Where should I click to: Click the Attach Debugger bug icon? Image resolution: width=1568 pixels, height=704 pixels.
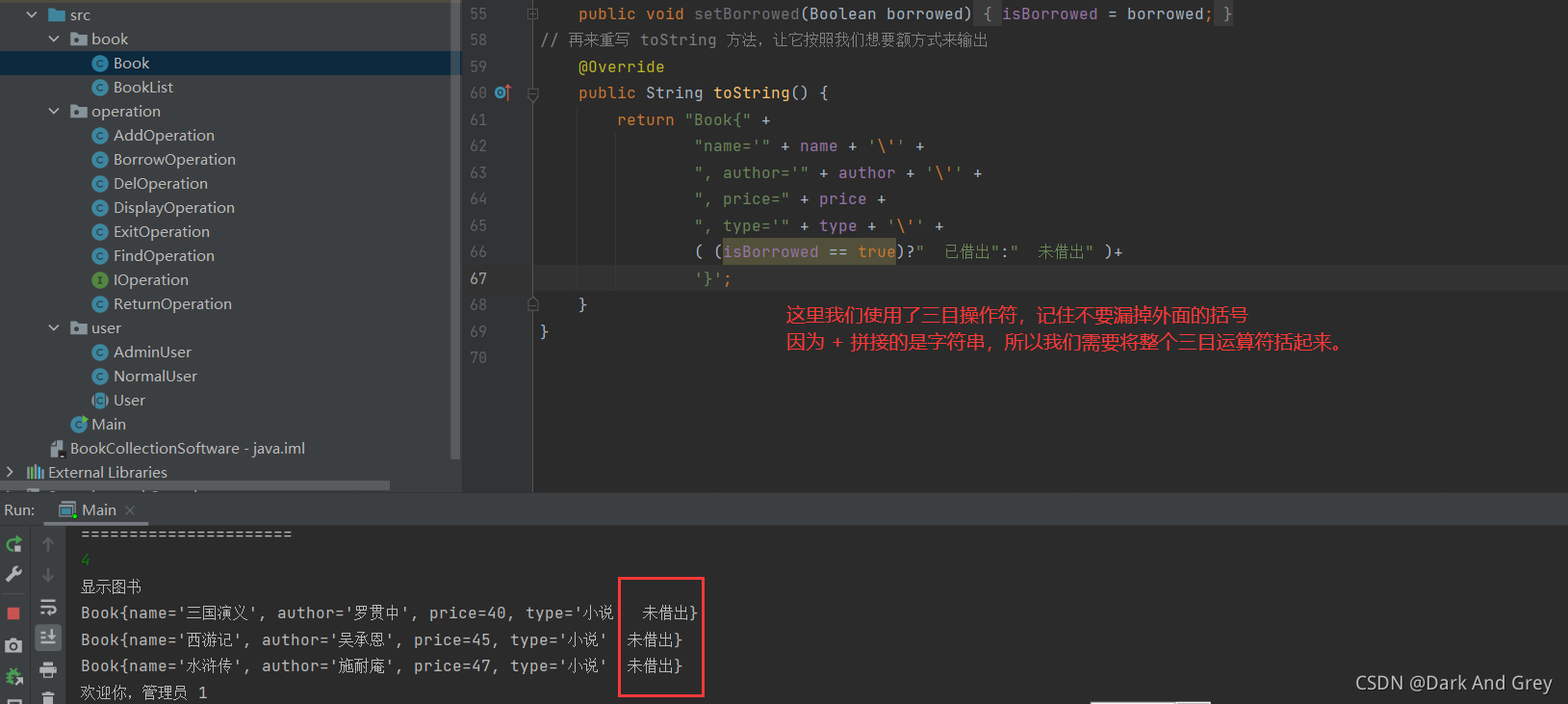(x=13, y=676)
